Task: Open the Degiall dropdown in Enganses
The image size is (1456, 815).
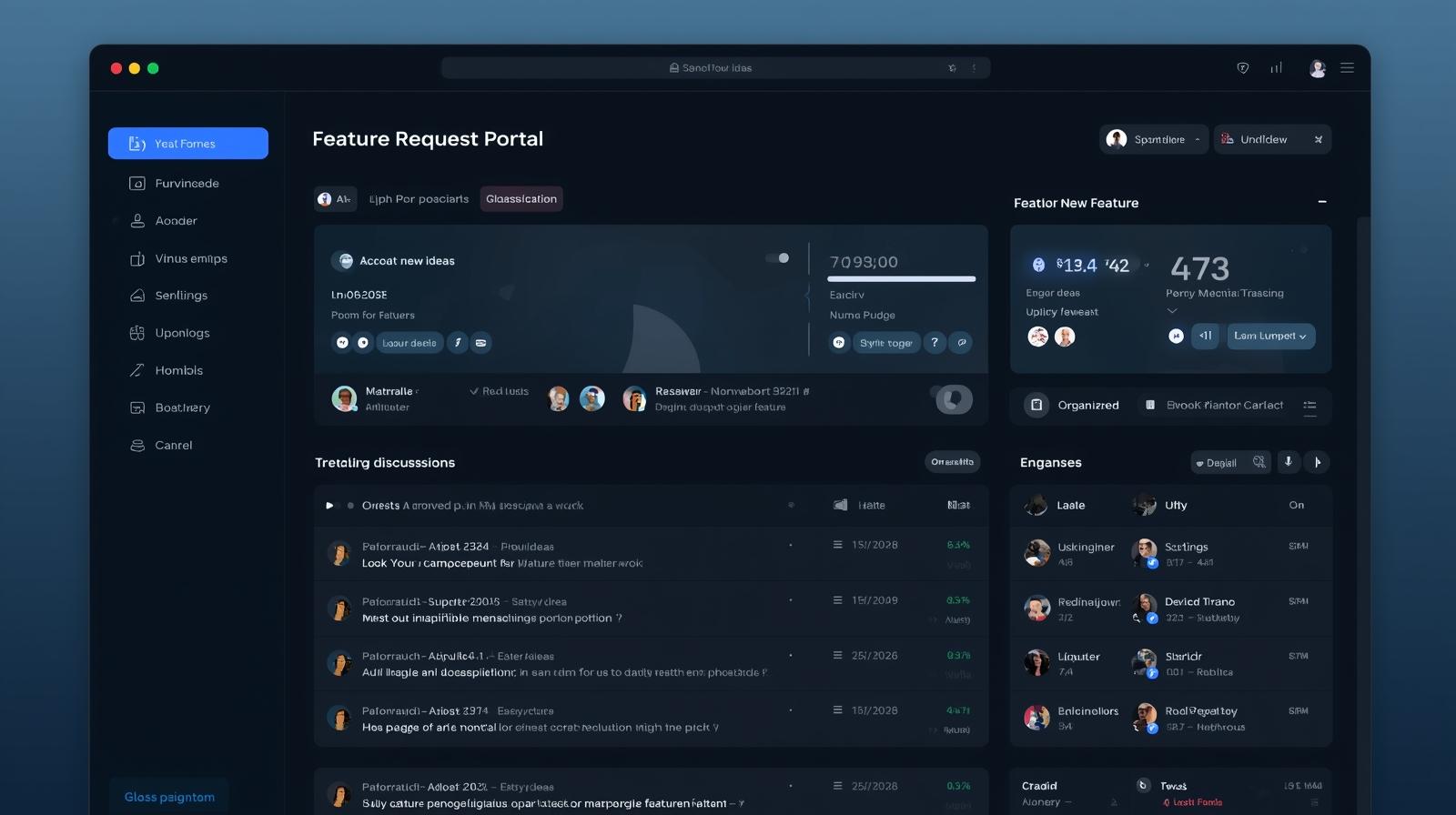Action: (x=1216, y=463)
